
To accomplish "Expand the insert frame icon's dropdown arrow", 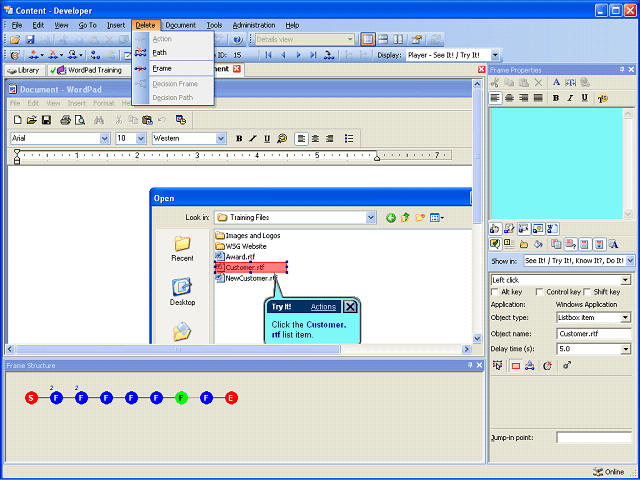I will pos(42,55).
